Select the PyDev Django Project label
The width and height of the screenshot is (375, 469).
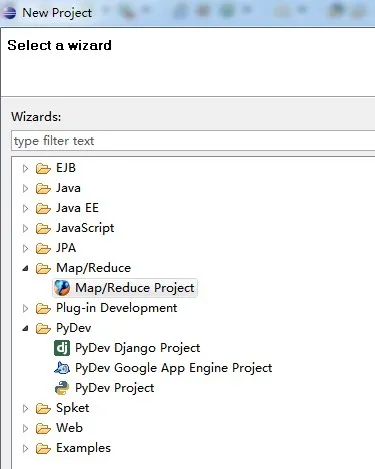point(137,348)
